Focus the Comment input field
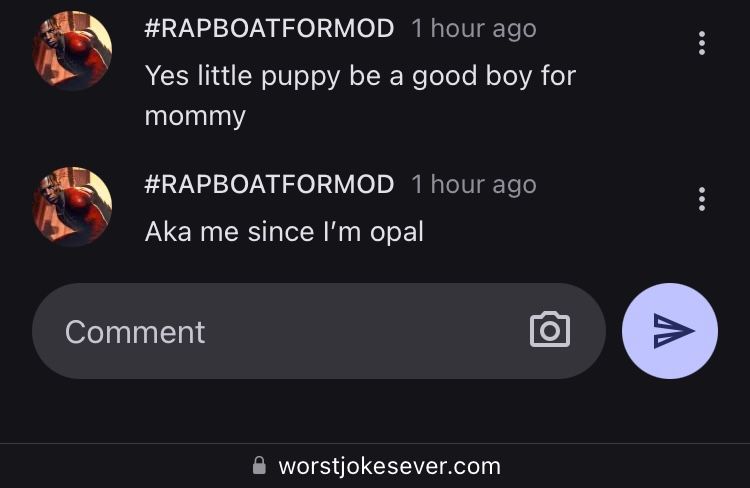The height and width of the screenshot is (488, 750). [300, 331]
